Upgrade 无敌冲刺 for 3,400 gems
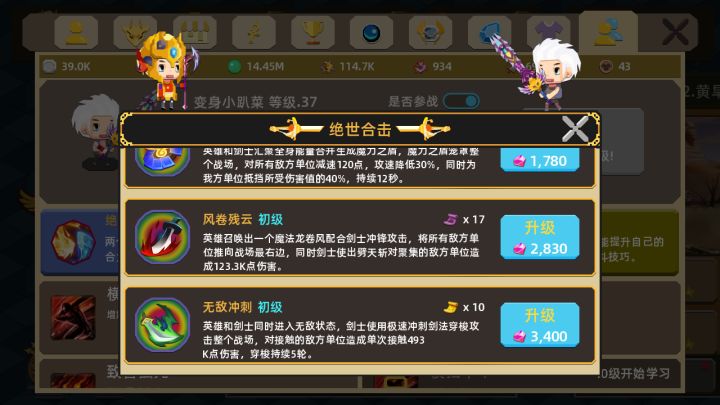The image size is (720, 405). [540, 325]
